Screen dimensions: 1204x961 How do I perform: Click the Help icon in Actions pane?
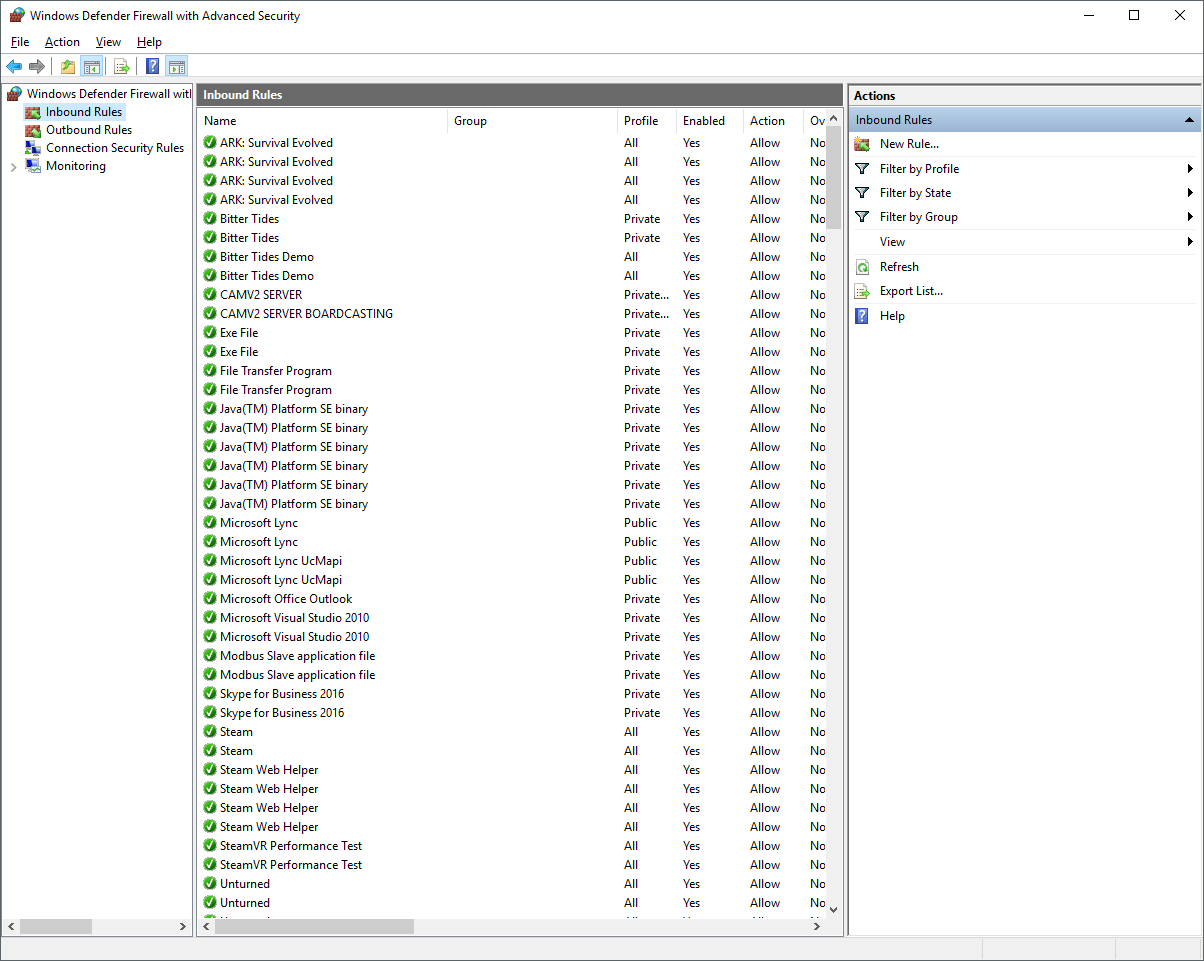tap(862, 316)
